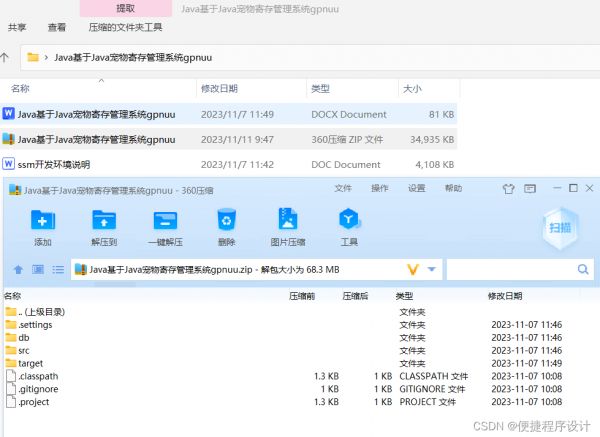Screen dimensions: 600x437
Task: Click the folder icon in Explorer address bar
Action: coord(33,57)
